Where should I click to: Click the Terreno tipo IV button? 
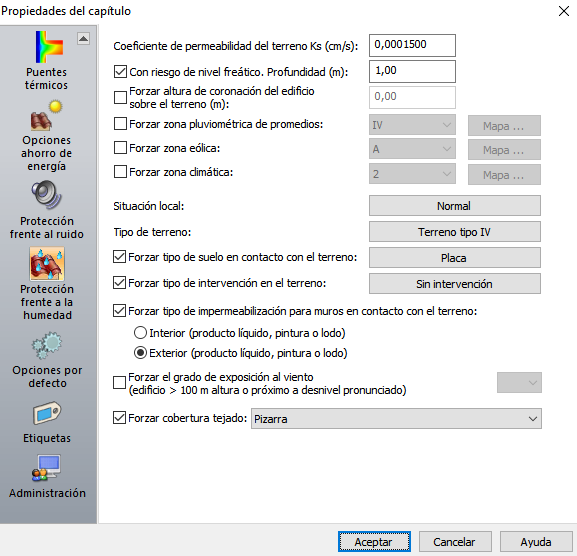(x=455, y=231)
